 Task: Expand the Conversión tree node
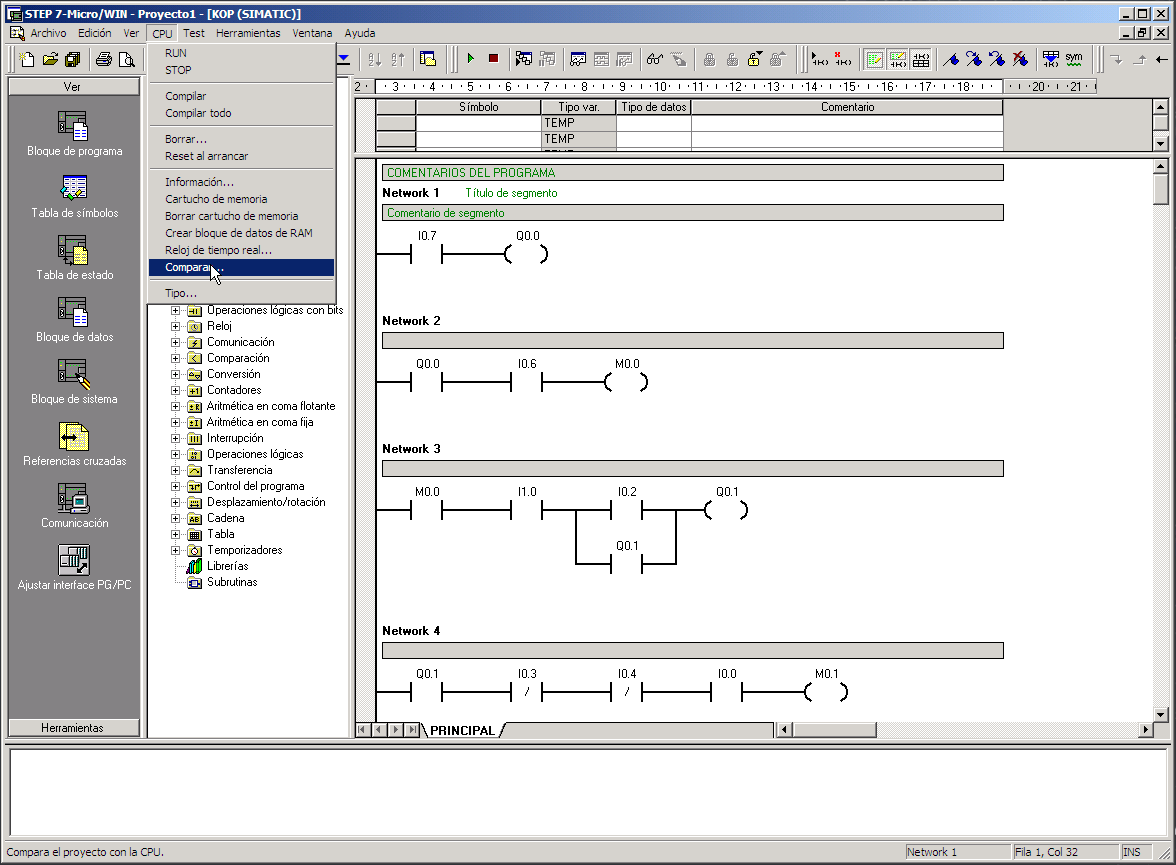point(176,374)
